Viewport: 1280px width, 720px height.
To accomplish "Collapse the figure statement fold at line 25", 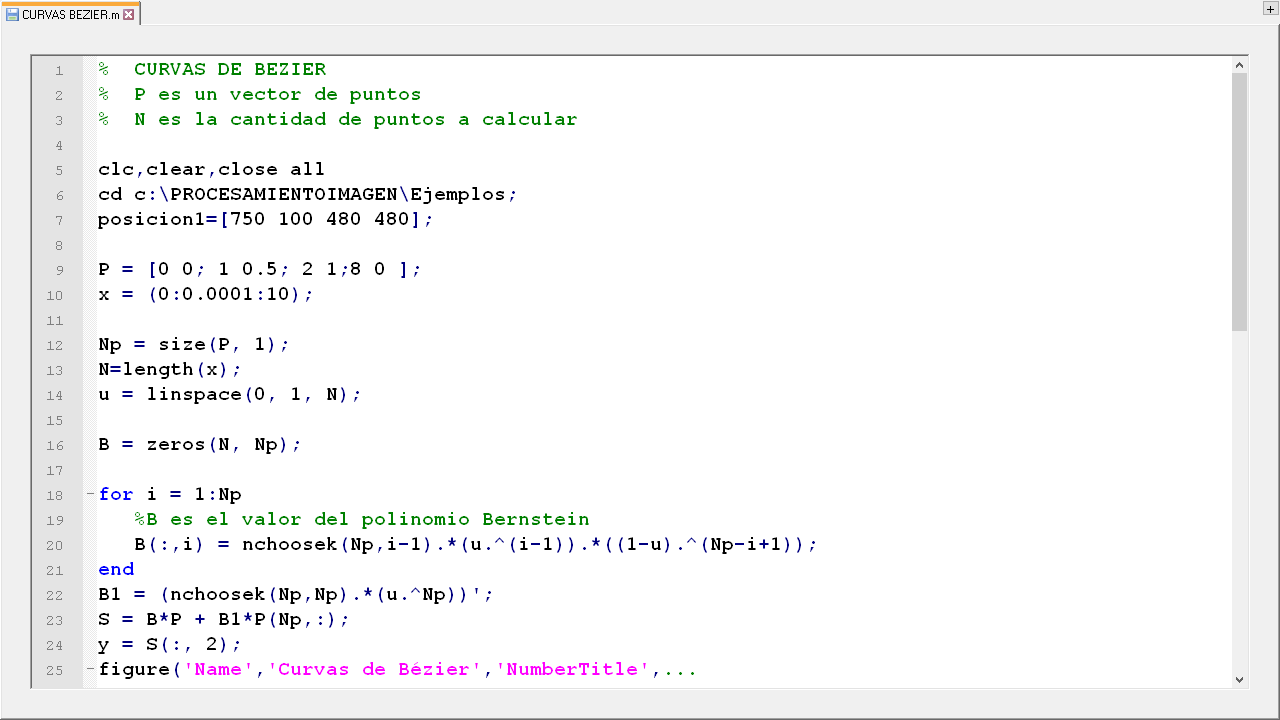I will [x=90, y=669].
